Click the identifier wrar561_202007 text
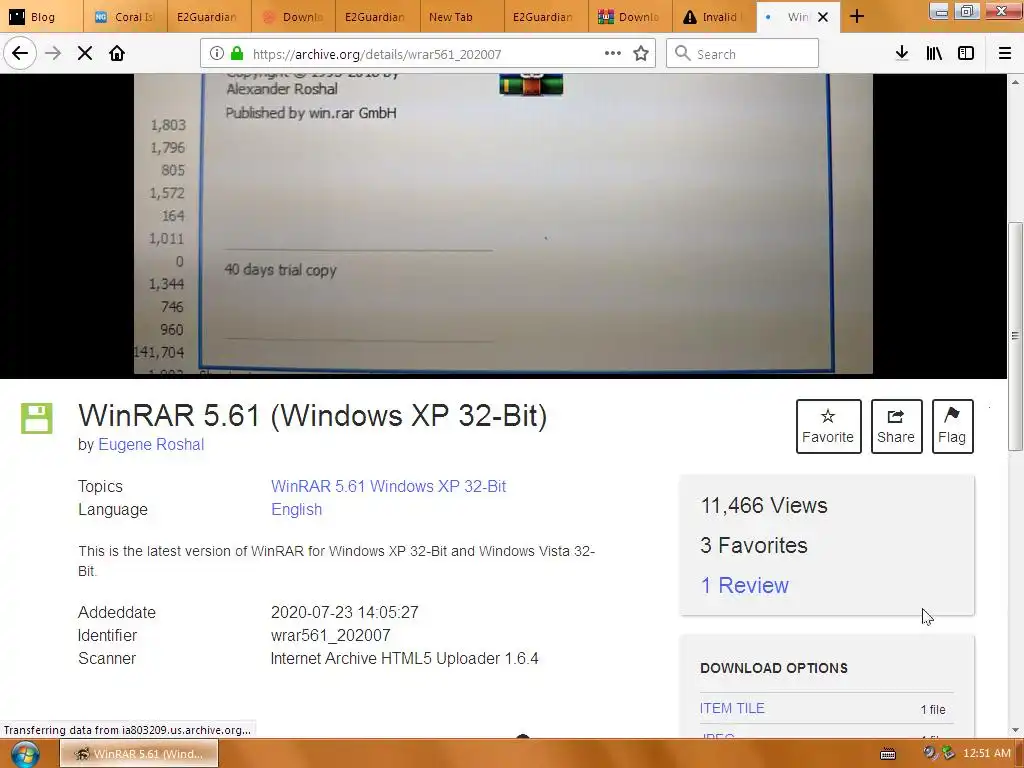1024x768 pixels. click(x=330, y=635)
